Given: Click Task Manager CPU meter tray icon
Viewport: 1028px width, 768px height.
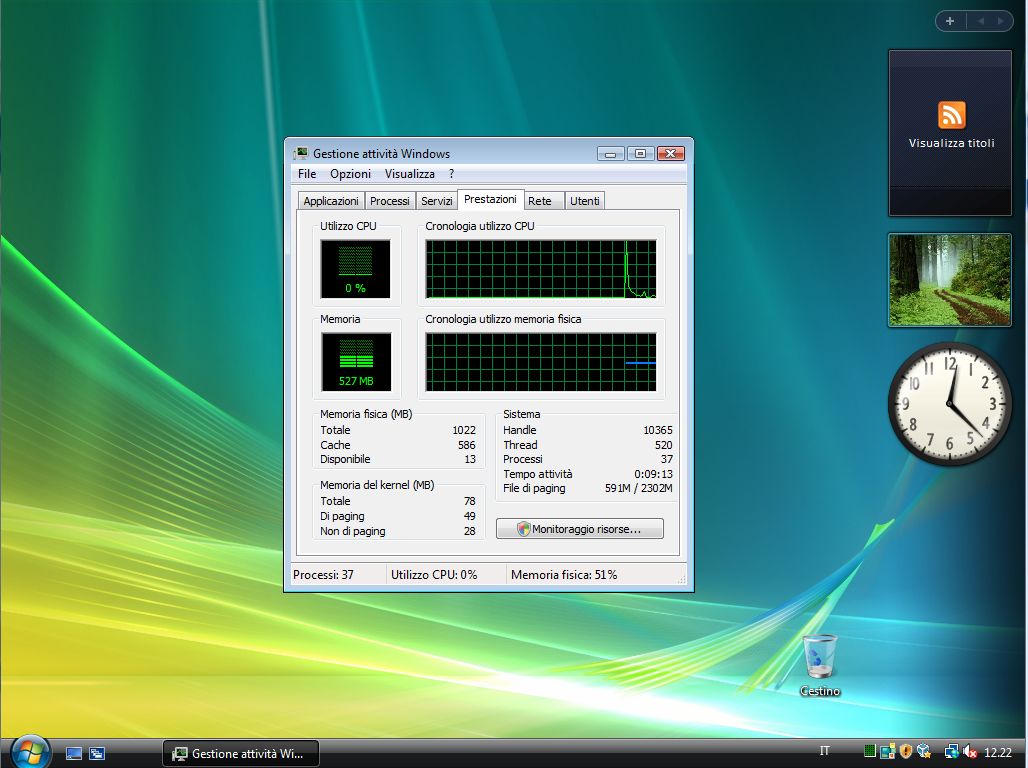Looking at the screenshot, I should tap(870, 751).
